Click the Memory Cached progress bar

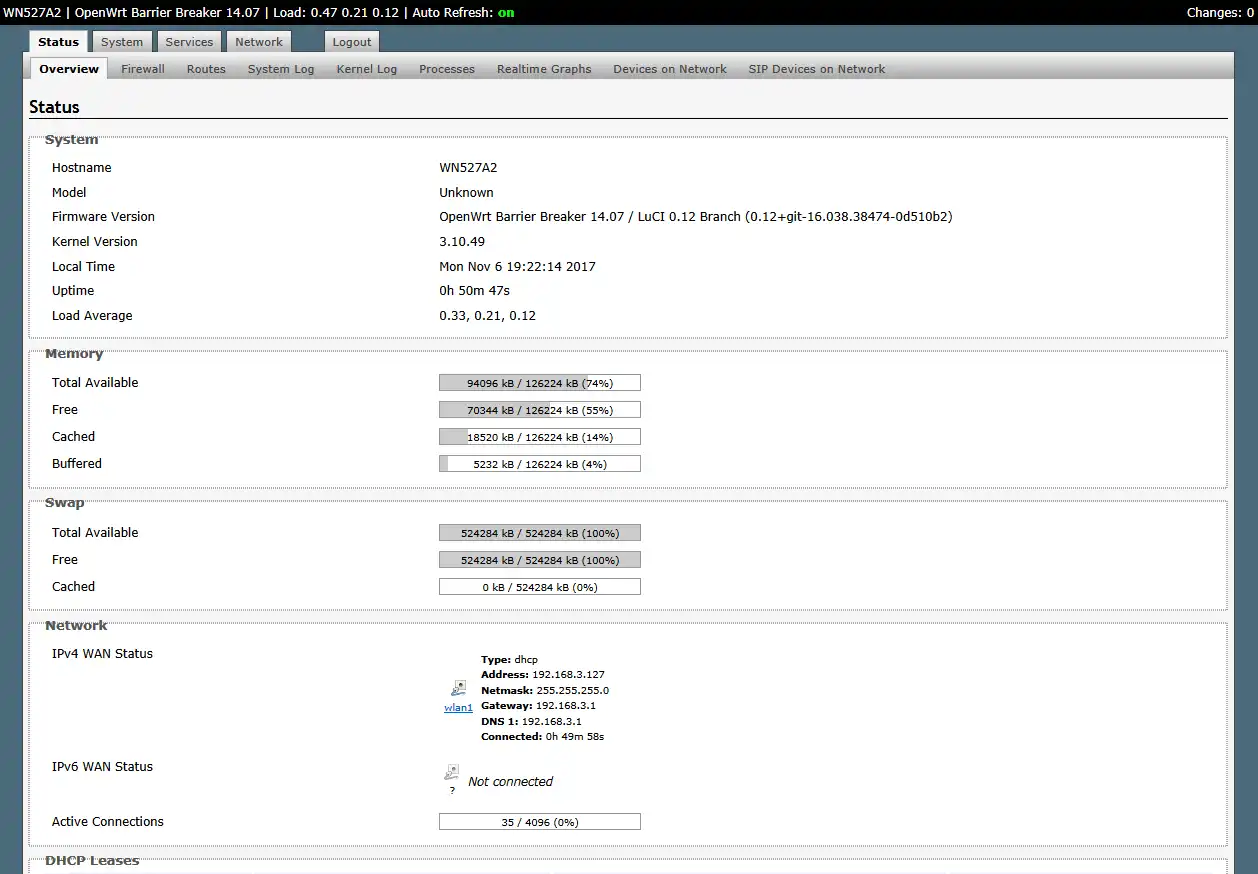540,437
